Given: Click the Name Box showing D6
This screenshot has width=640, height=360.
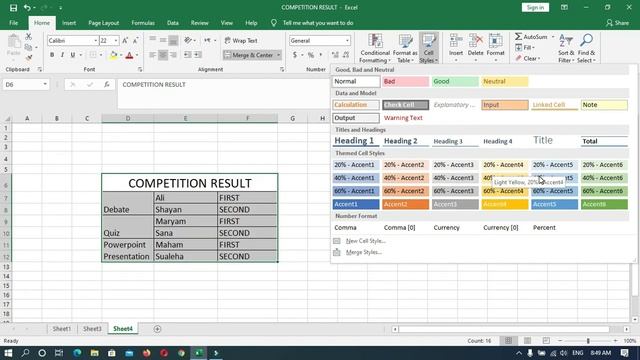Looking at the screenshot, I should tap(26, 84).
